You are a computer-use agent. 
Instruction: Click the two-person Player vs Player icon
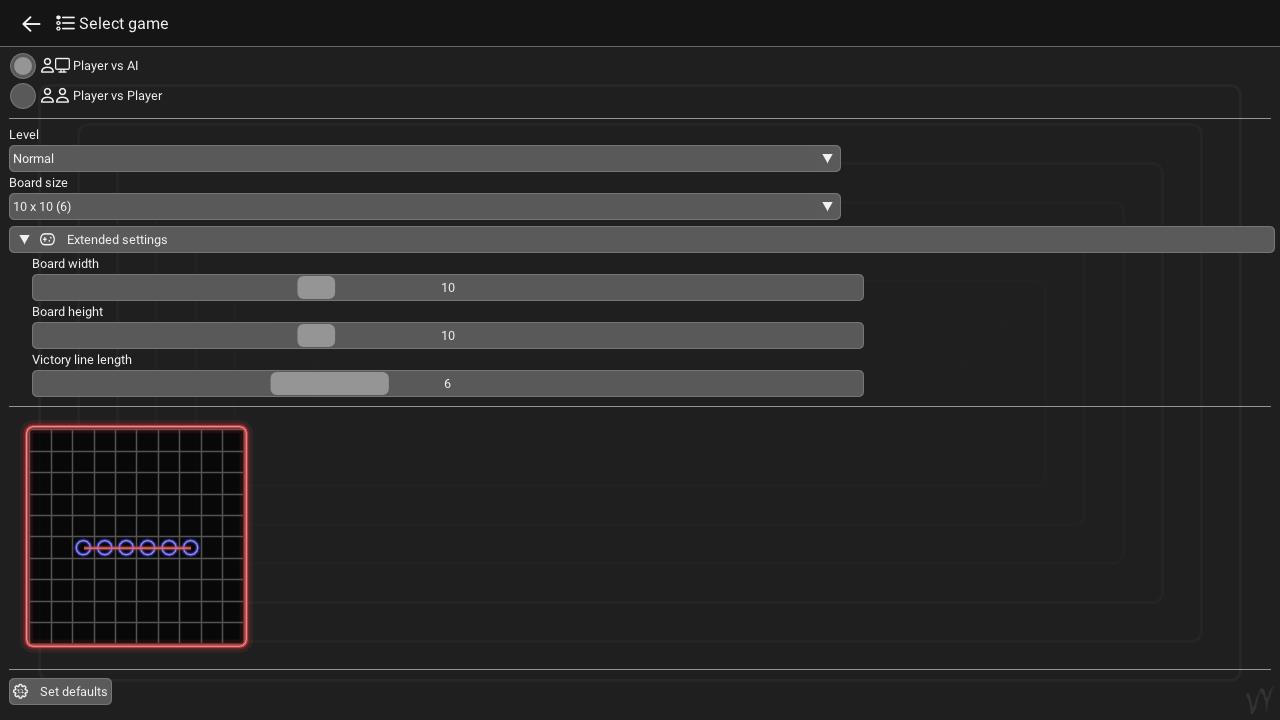point(55,95)
